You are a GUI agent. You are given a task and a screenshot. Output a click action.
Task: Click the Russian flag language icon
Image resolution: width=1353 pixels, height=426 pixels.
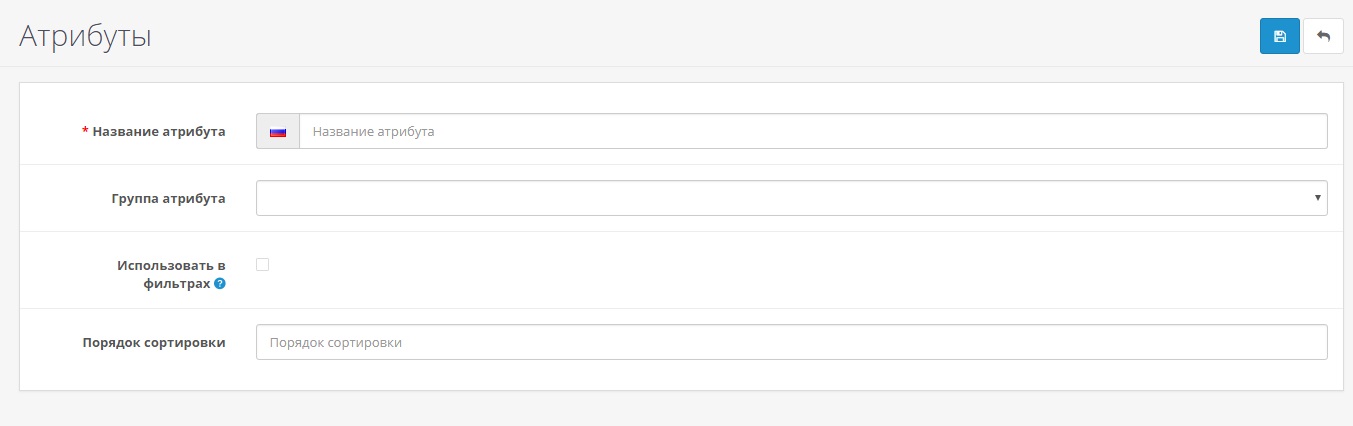[278, 131]
